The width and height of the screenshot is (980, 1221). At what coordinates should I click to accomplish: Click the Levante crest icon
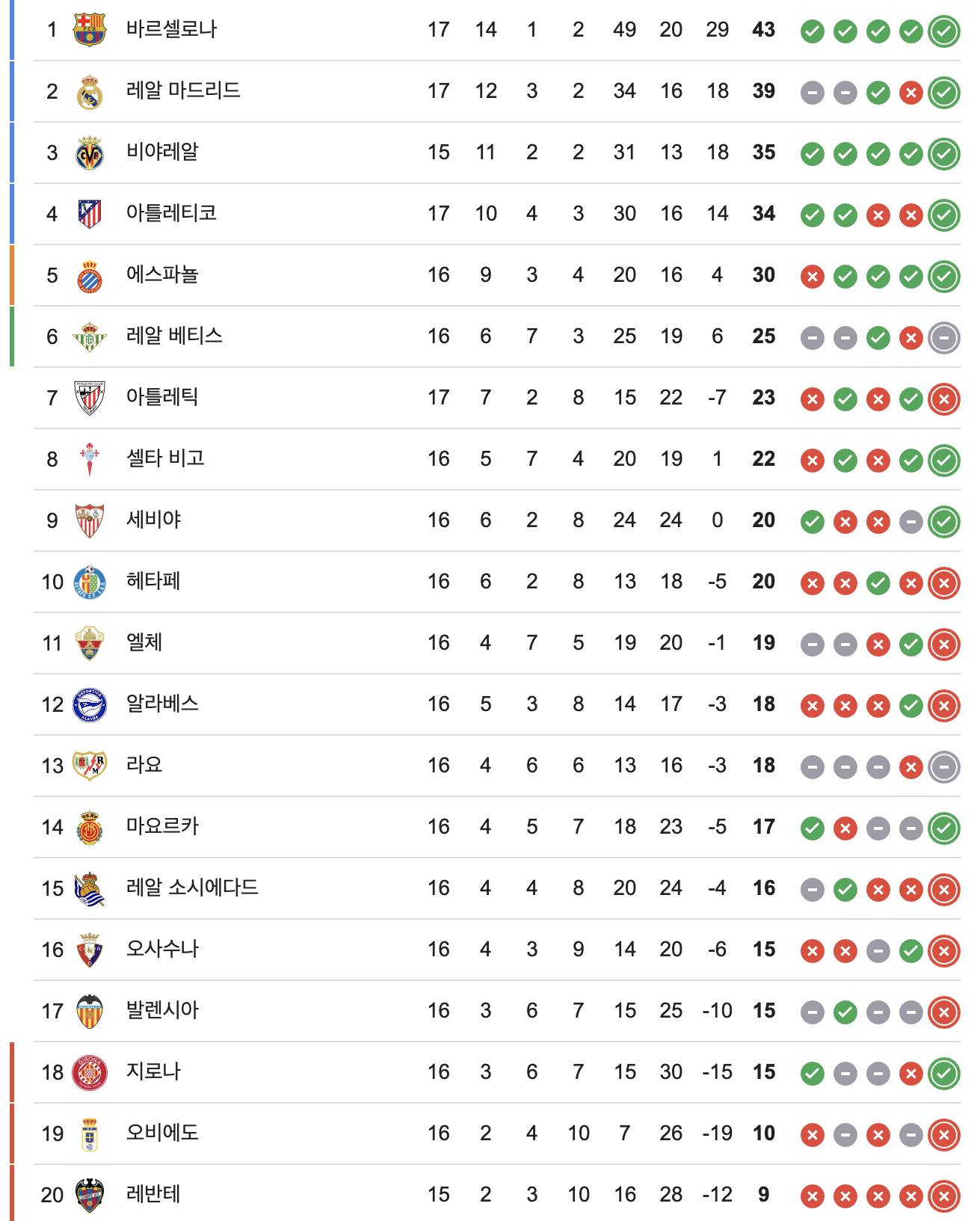(89, 1195)
